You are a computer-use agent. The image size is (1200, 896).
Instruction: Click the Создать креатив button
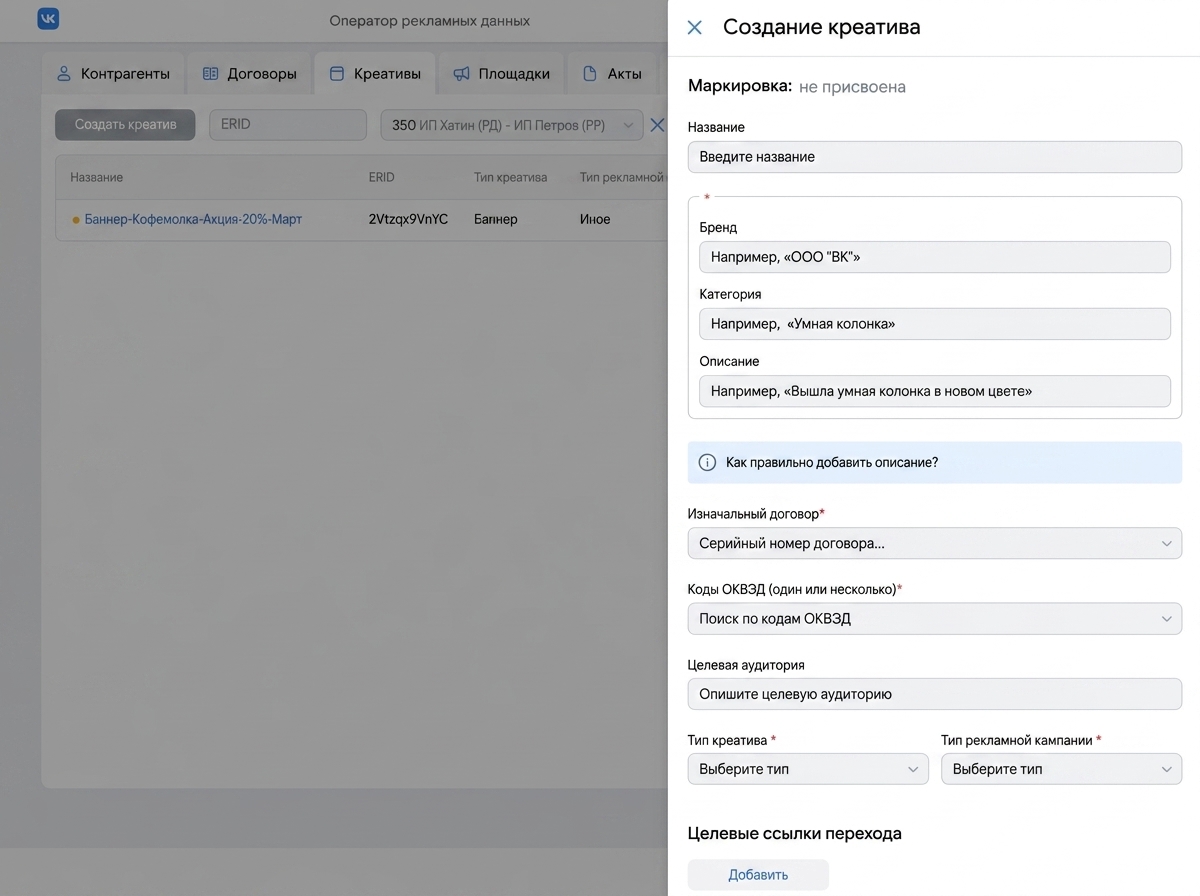125,124
